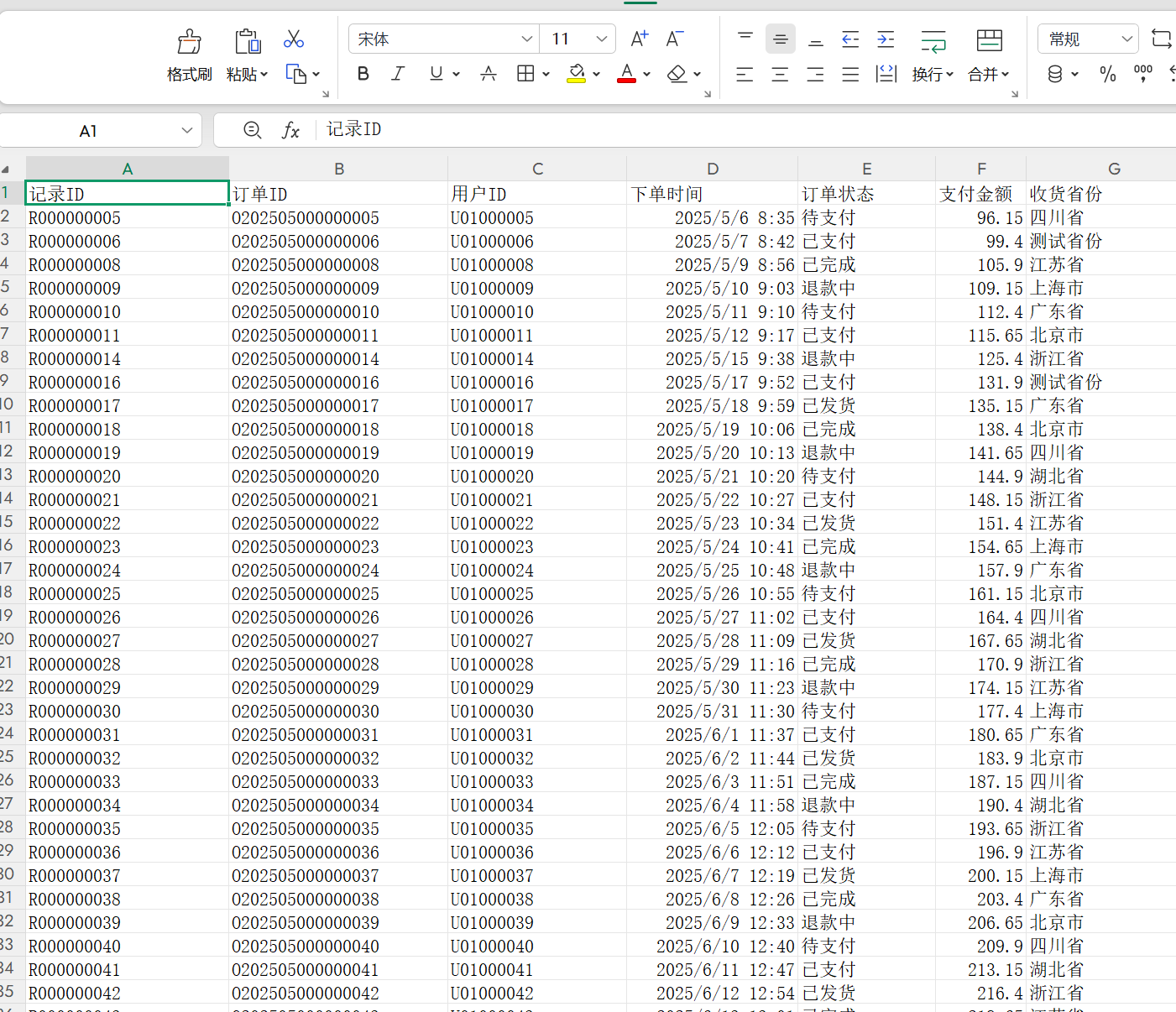Open the 常规 number format dropdown

point(1126,39)
